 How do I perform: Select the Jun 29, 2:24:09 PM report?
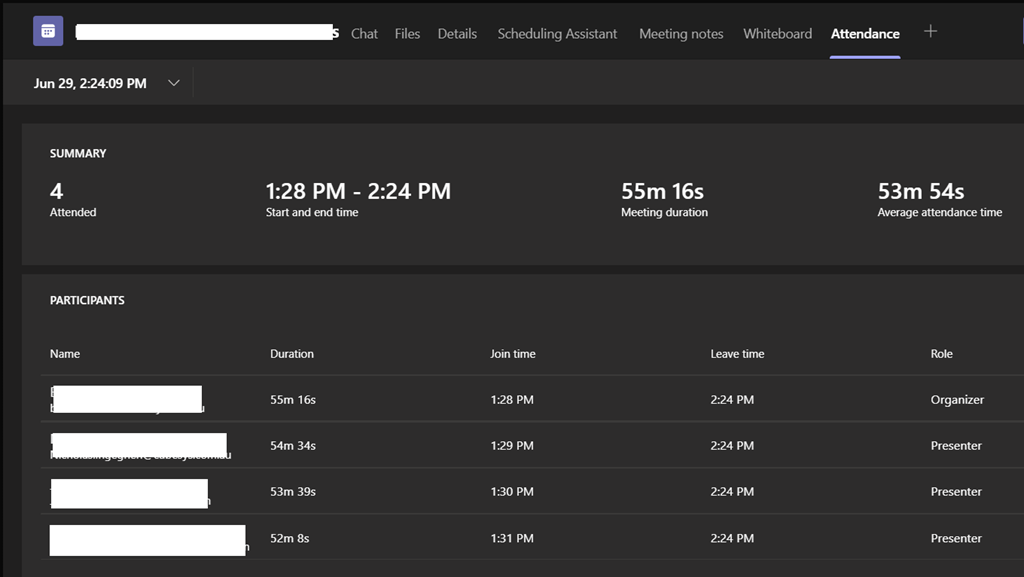click(x=90, y=84)
